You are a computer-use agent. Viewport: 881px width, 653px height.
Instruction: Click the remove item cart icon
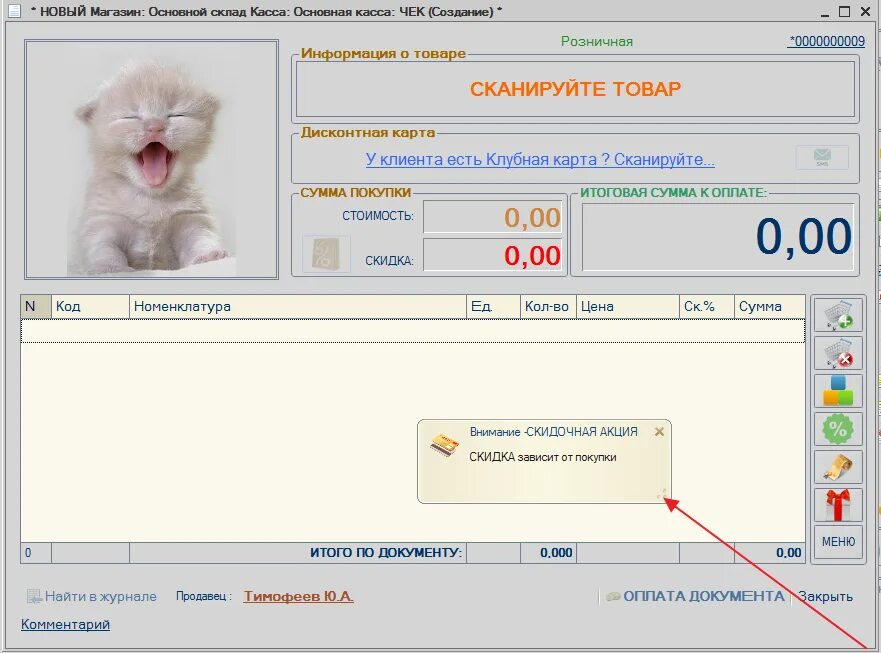click(x=838, y=353)
